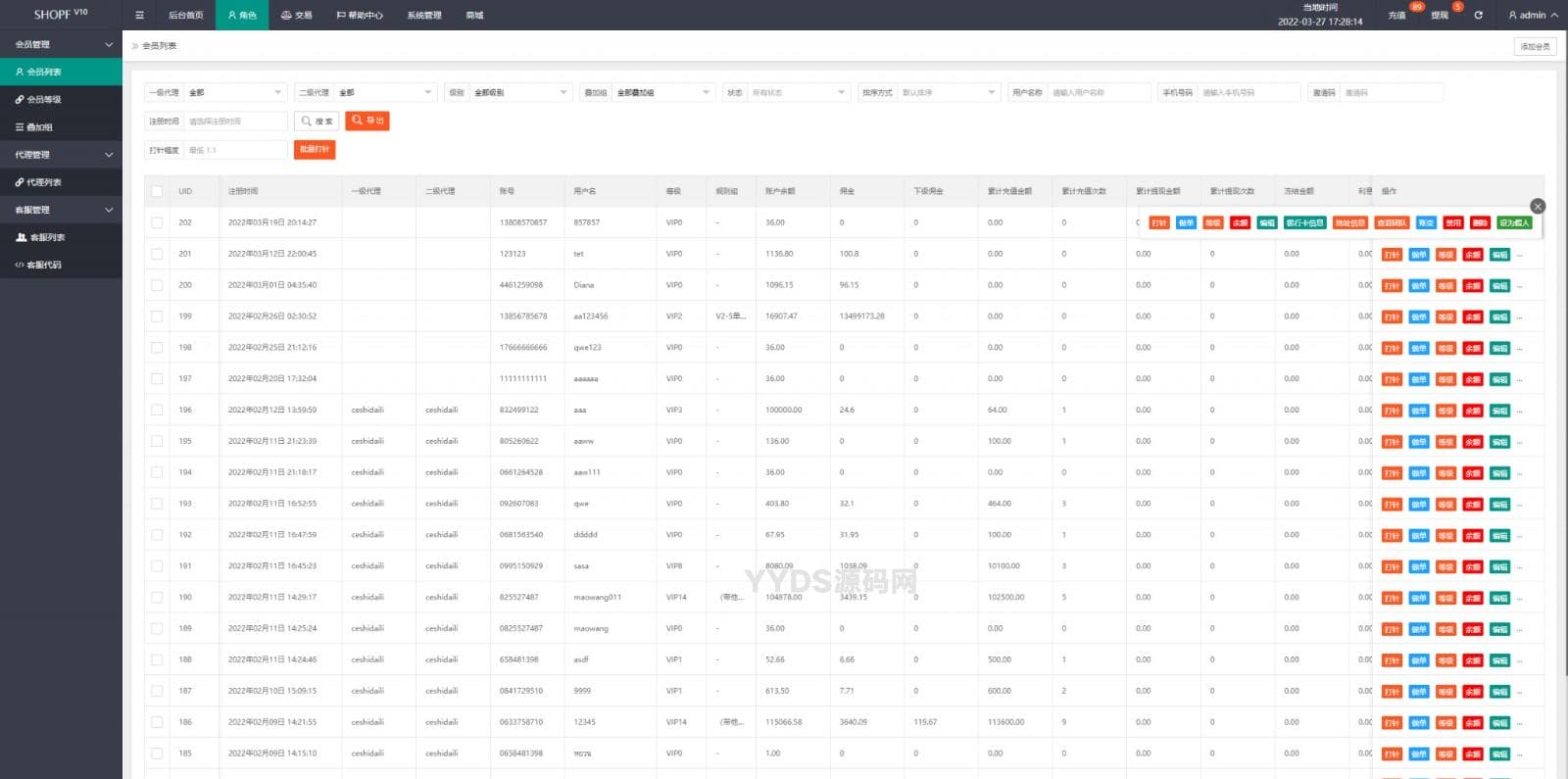Tick the checkbox for UID 201 row
1568x779 pixels.
coord(157,254)
